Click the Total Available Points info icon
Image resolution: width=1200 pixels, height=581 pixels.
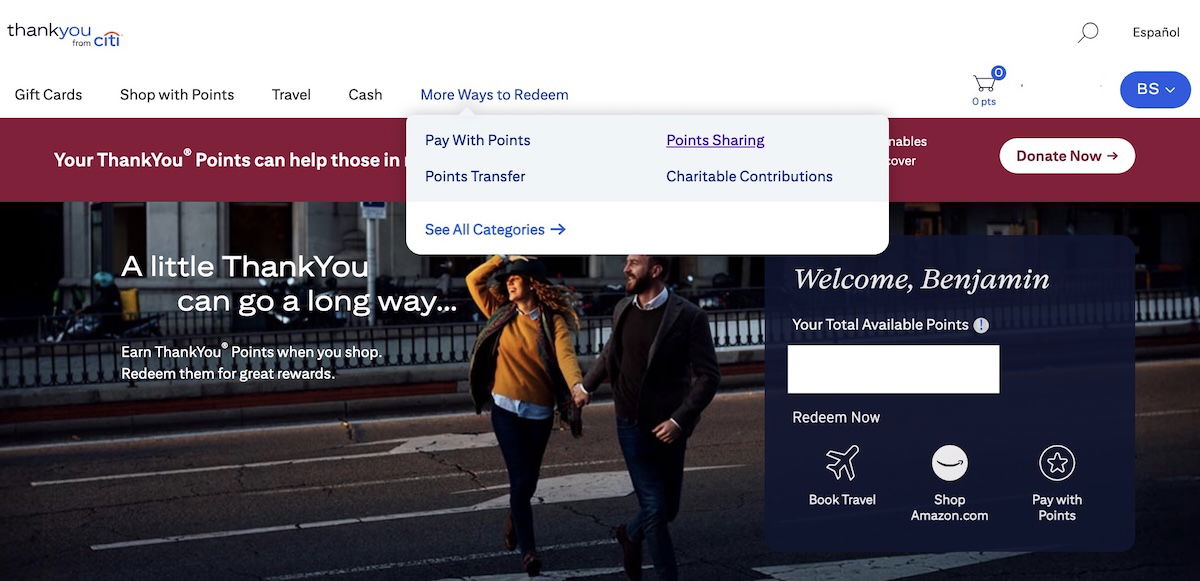981,325
